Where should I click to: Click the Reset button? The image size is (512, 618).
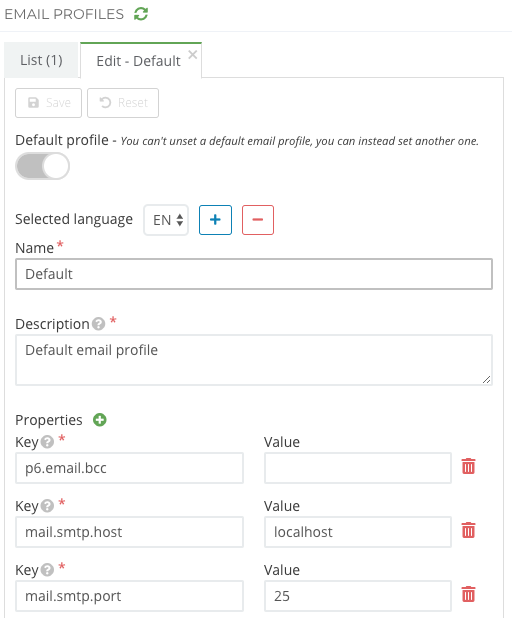click(x=123, y=103)
